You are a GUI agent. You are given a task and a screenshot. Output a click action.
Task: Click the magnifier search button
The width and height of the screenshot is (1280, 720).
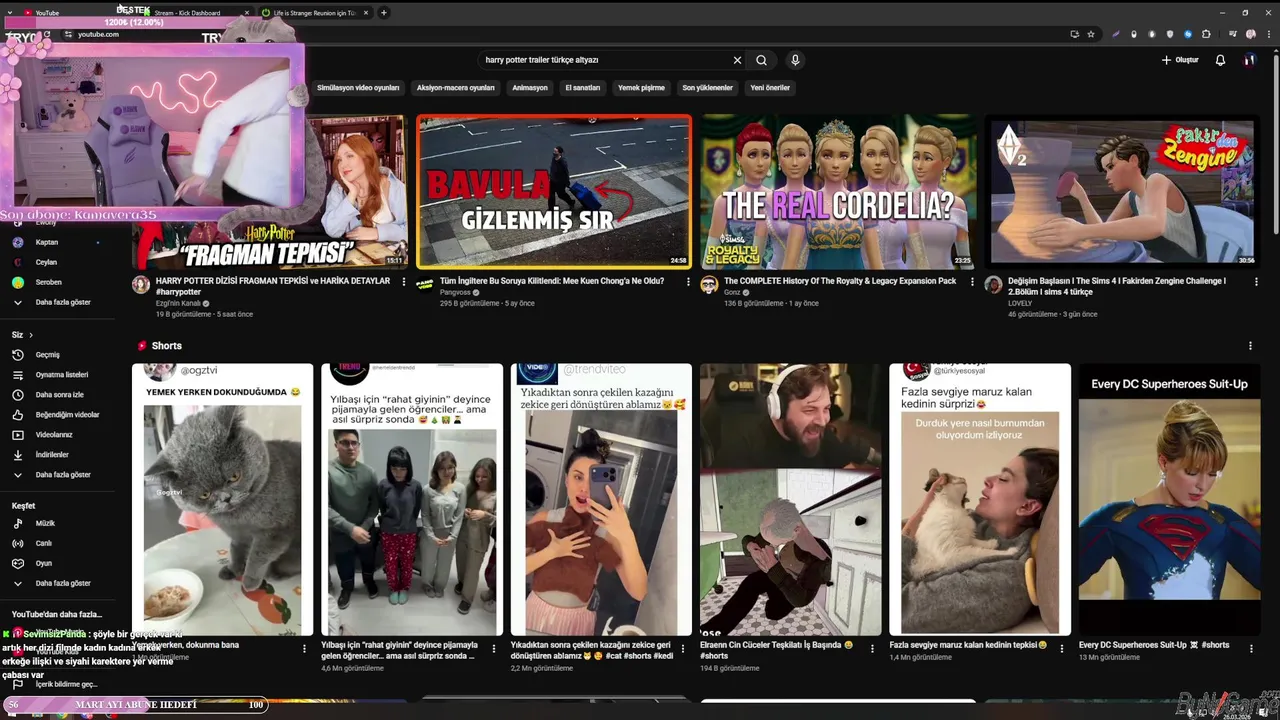(x=762, y=60)
